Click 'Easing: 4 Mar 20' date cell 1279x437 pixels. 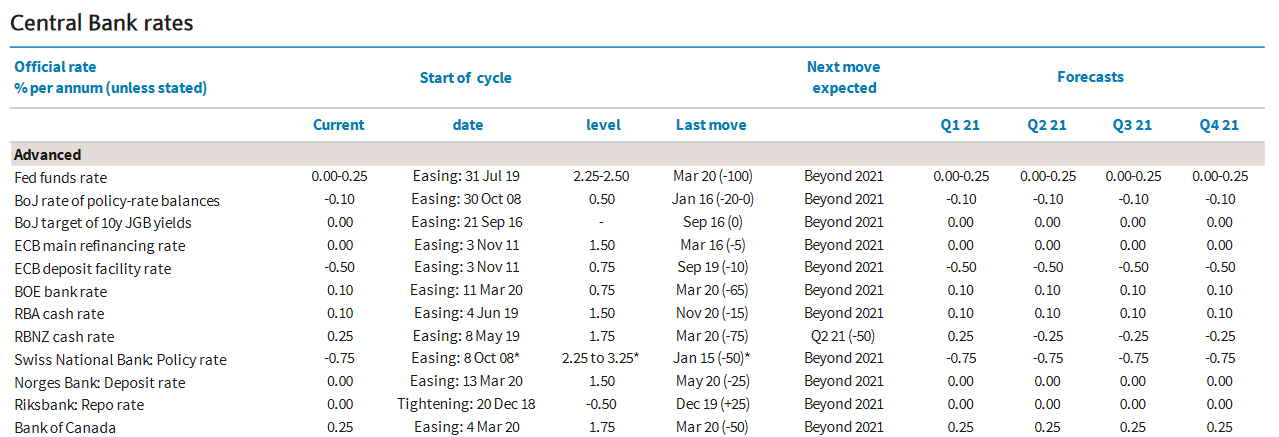tap(466, 428)
